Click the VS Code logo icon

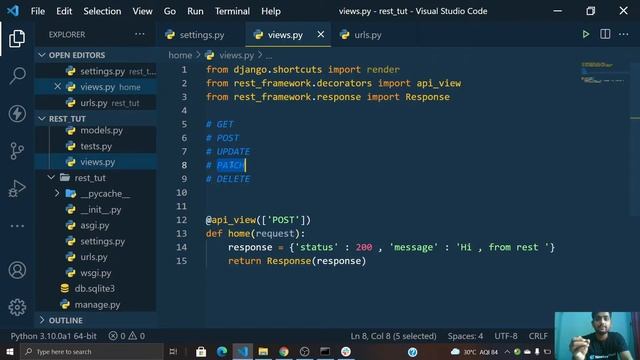point(13,11)
